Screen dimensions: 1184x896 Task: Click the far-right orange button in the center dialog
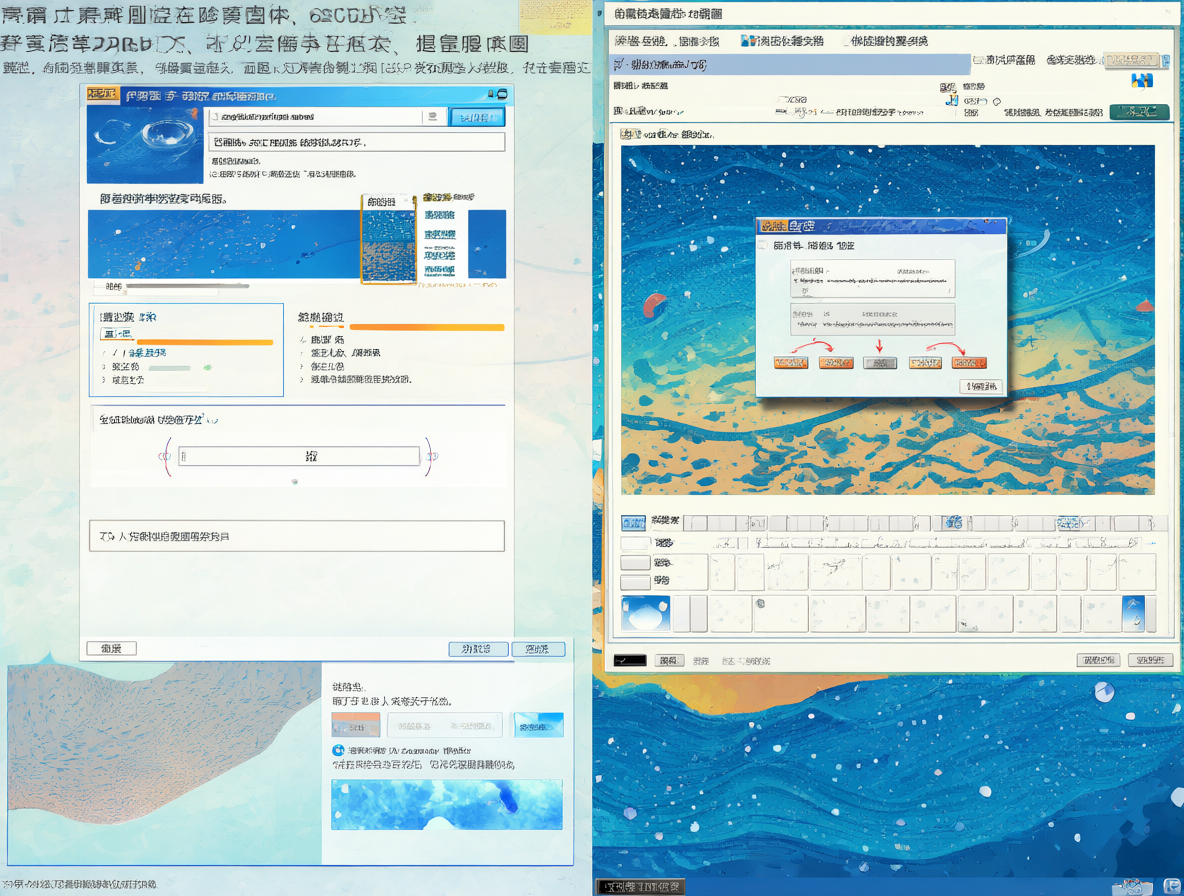pyautogui.click(x=969, y=363)
